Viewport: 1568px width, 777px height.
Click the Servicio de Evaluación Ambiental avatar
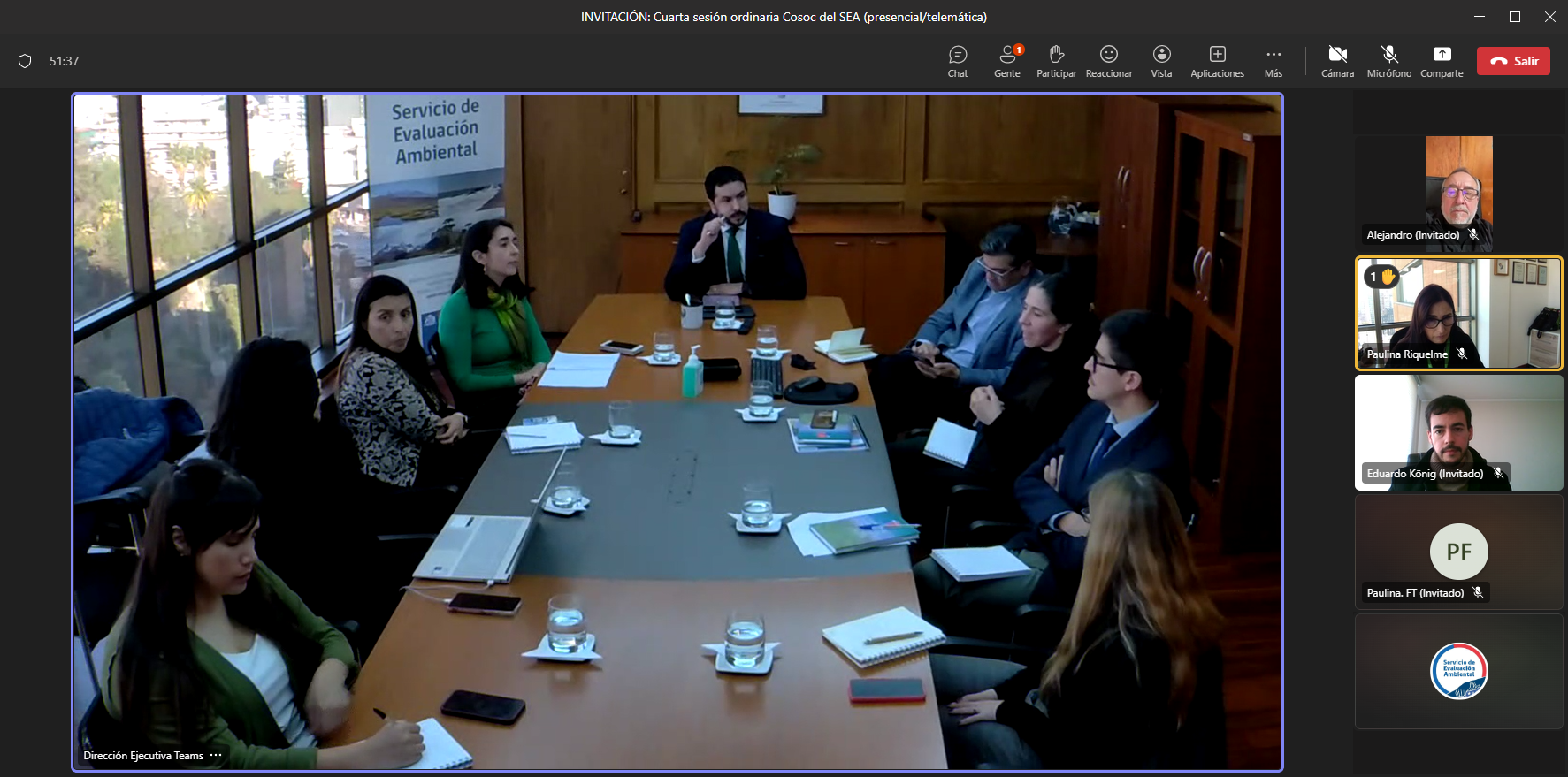click(x=1458, y=671)
